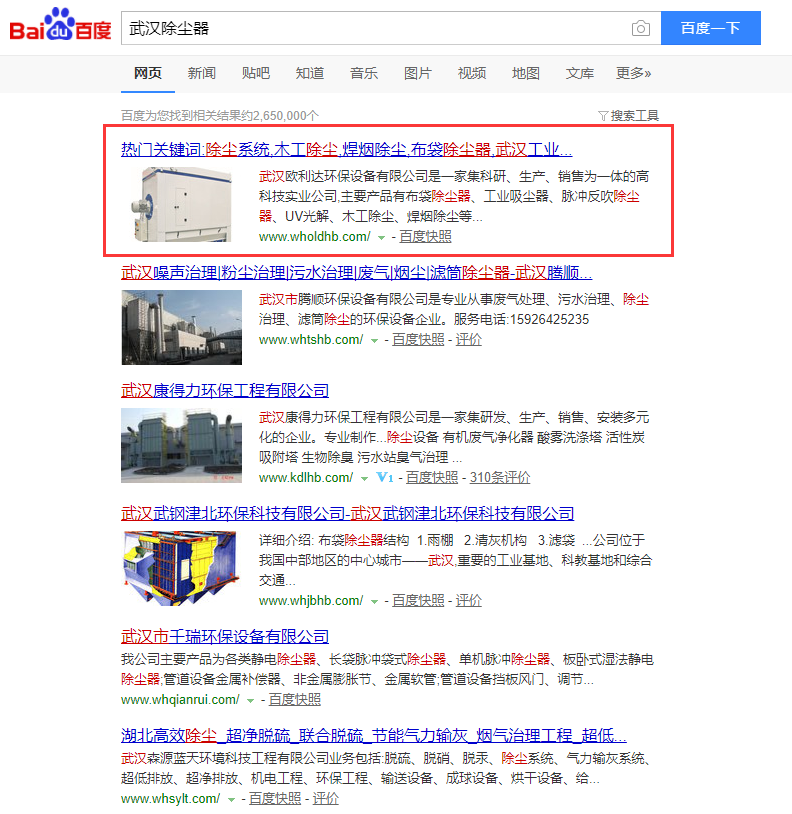Open 评价 link for whsylt.com
This screenshot has width=792, height=814.
(325, 798)
